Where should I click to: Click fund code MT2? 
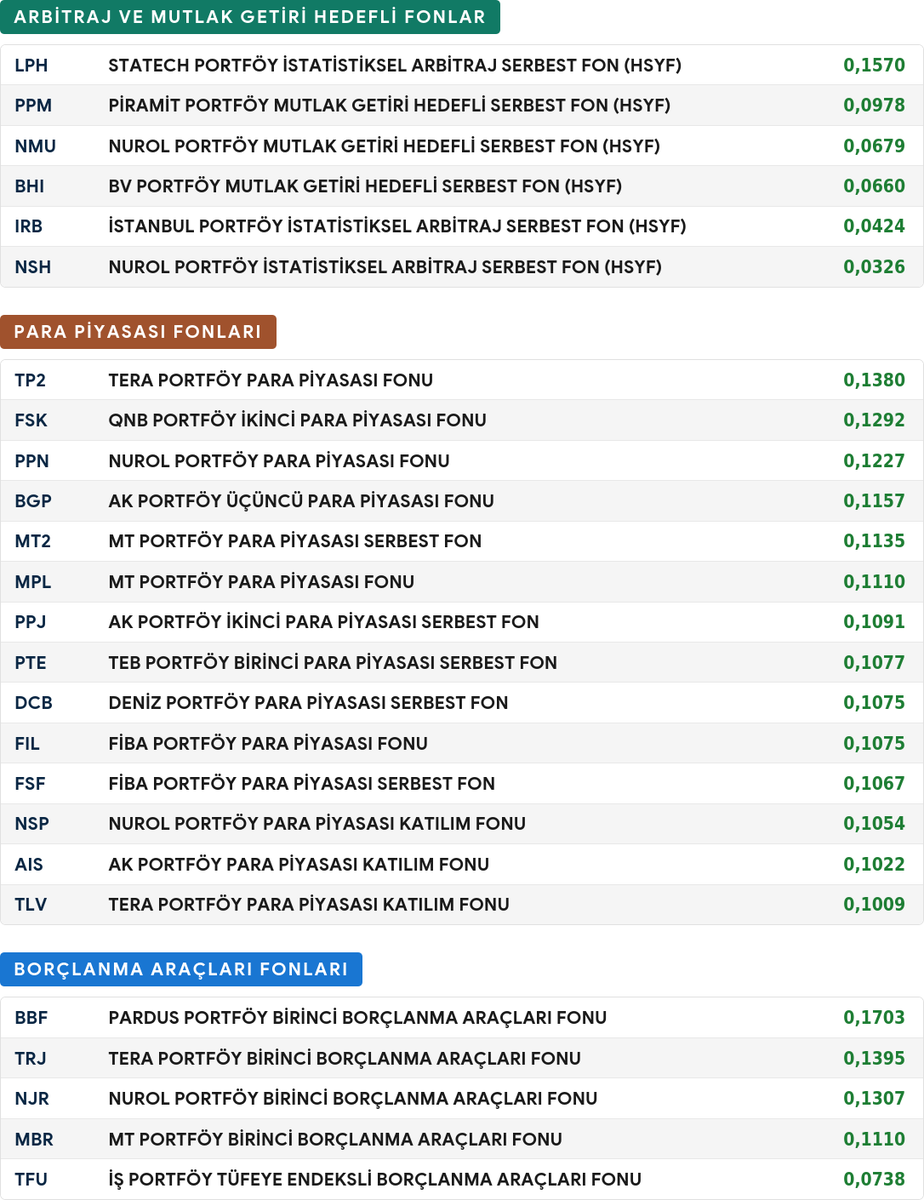33,541
